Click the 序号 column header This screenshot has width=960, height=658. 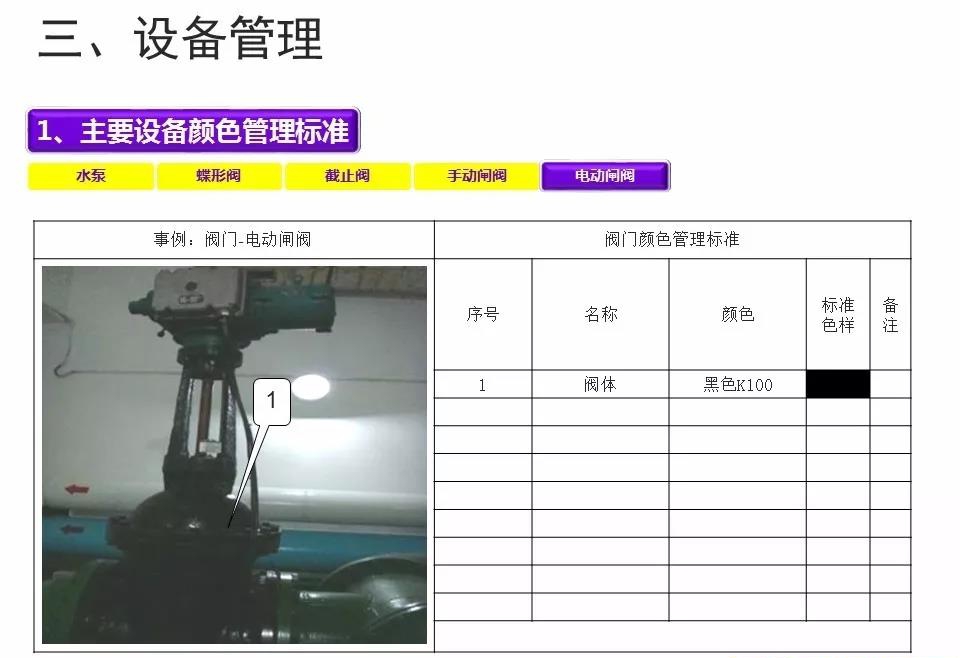click(483, 315)
